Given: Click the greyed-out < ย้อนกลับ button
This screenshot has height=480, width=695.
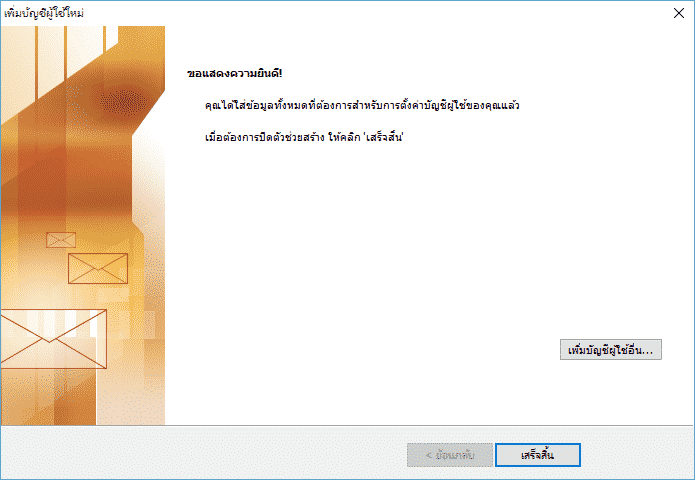Looking at the screenshot, I should coord(450,455).
